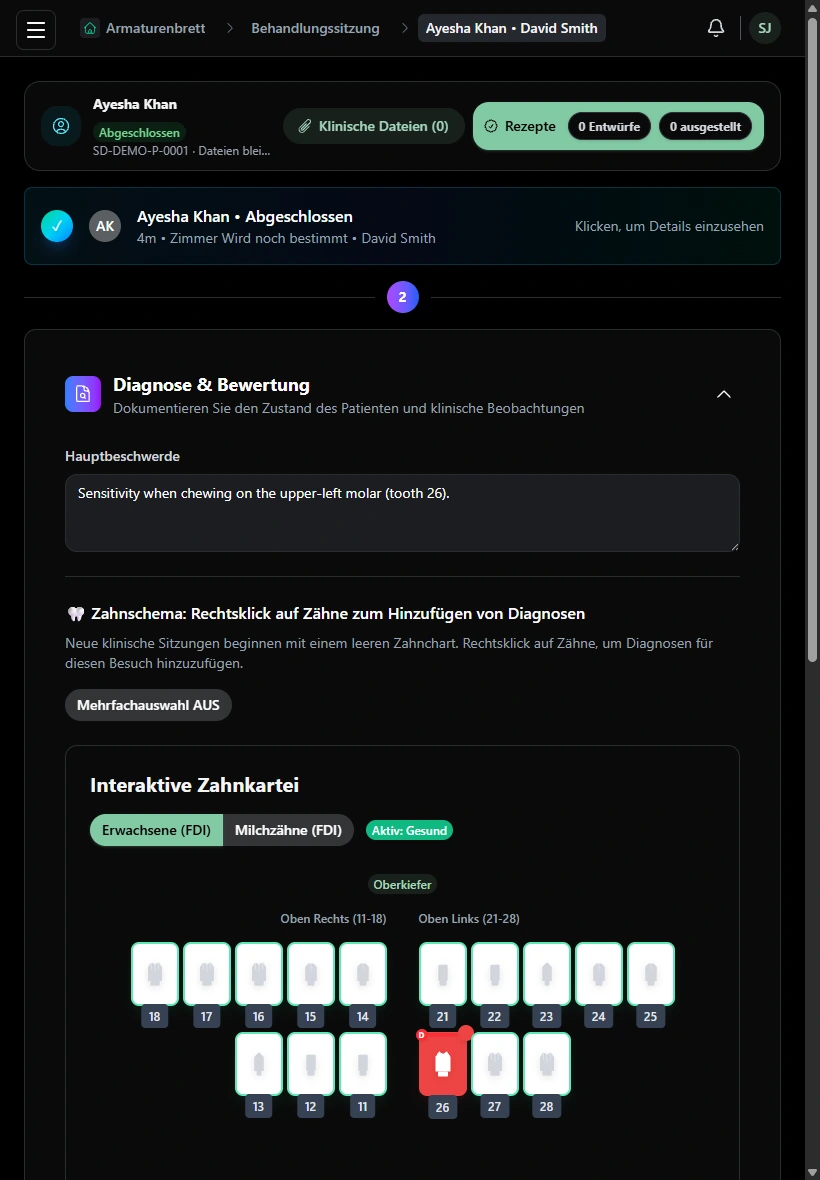
Task: Switch to Erwachsene (FDI) tab
Action: coord(156,830)
